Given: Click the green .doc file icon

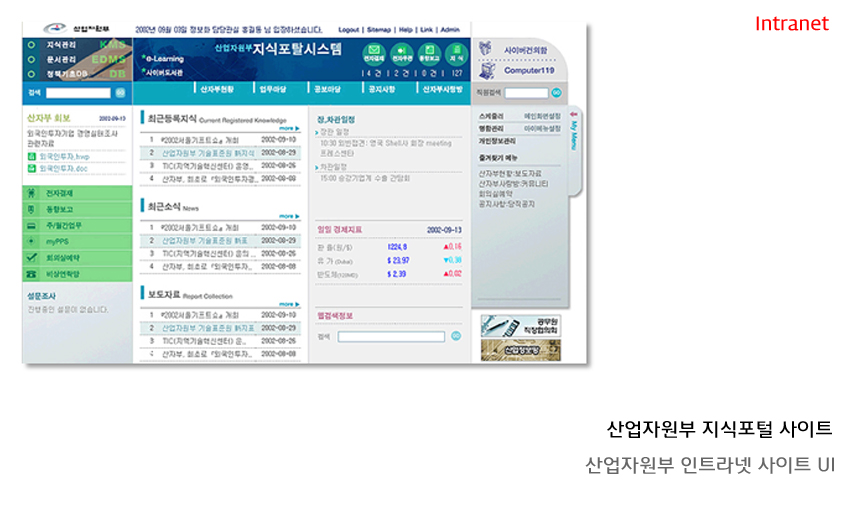Looking at the screenshot, I should coord(32,169).
